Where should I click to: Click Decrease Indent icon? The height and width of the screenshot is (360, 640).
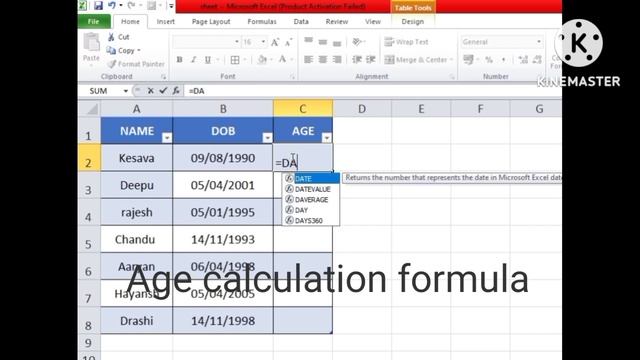click(x=357, y=60)
